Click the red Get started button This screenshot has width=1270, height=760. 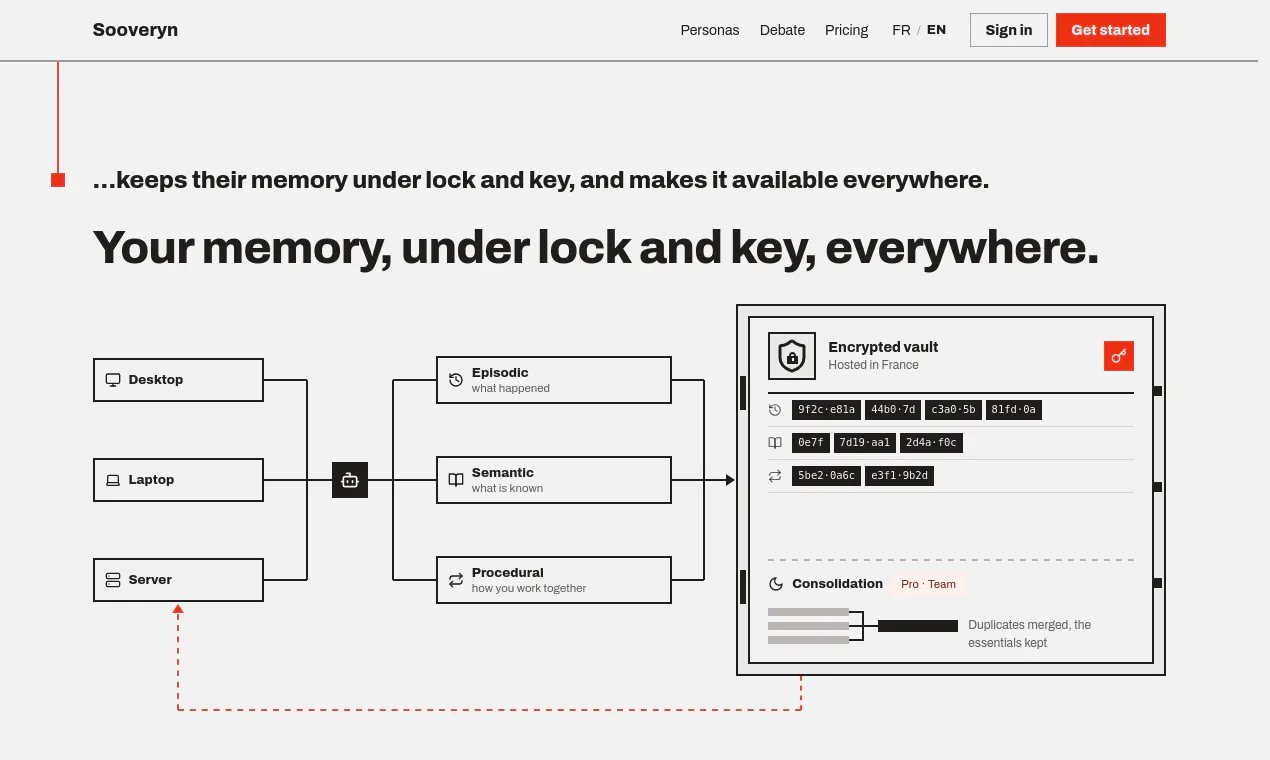1111,30
